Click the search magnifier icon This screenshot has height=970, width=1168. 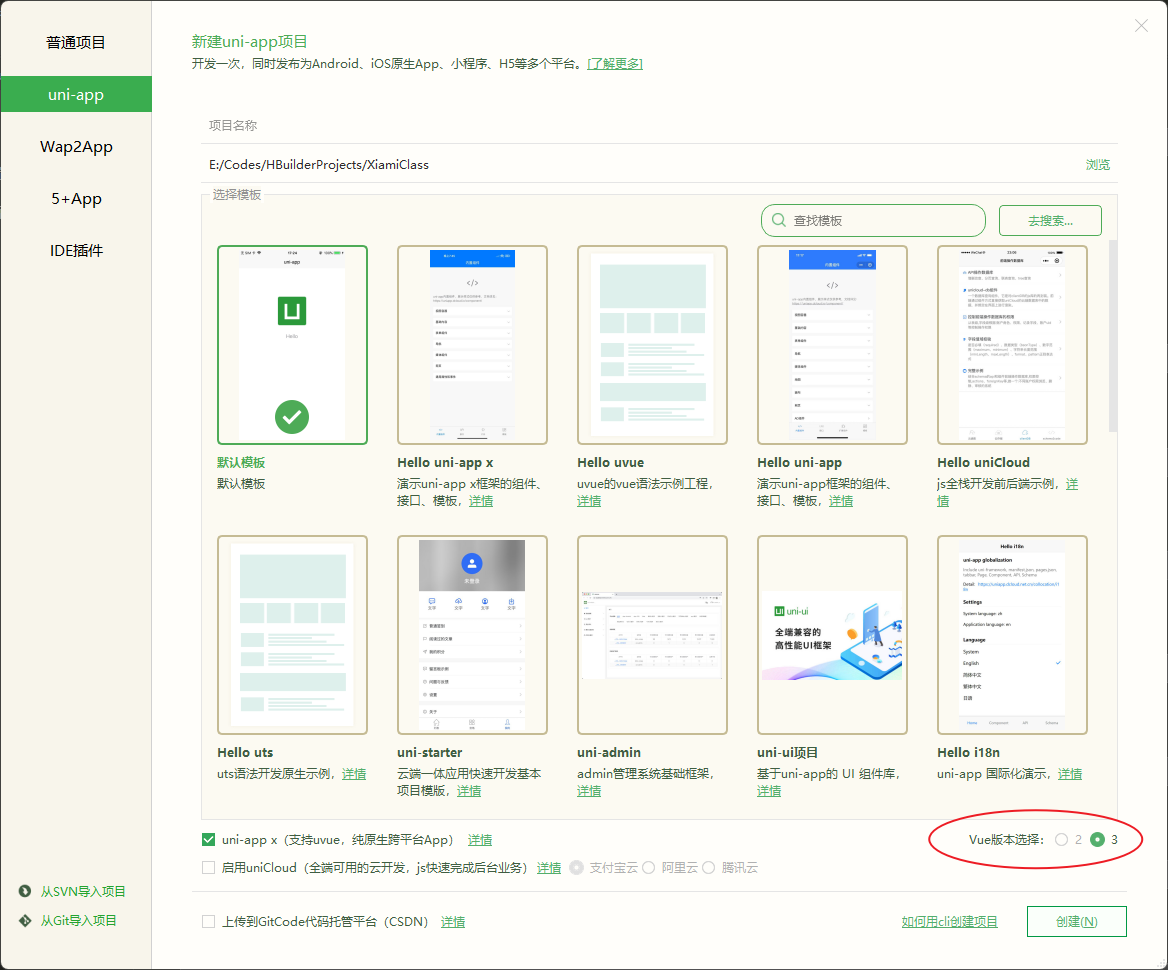point(779,220)
